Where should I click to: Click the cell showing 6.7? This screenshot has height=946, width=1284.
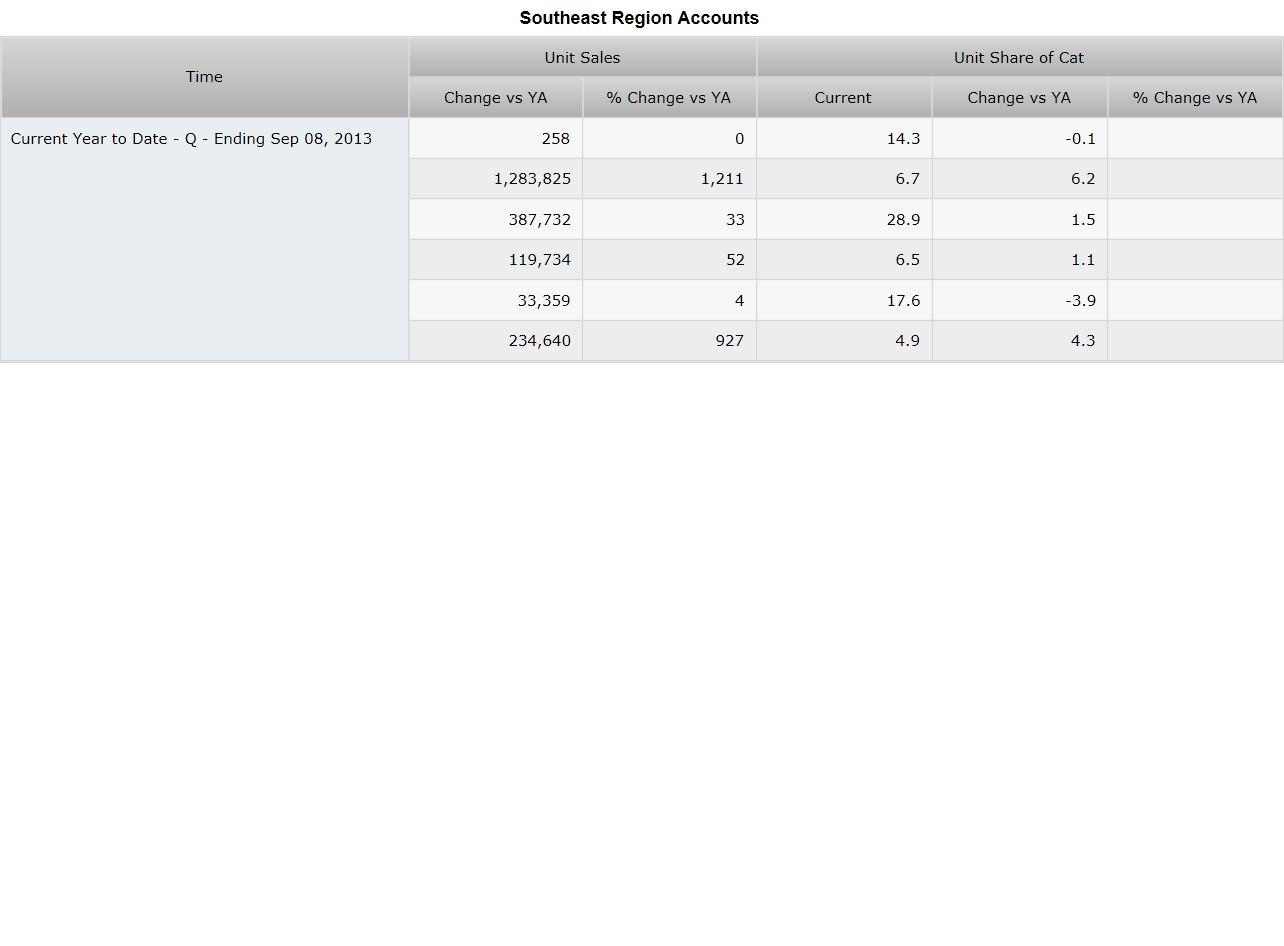coord(844,179)
